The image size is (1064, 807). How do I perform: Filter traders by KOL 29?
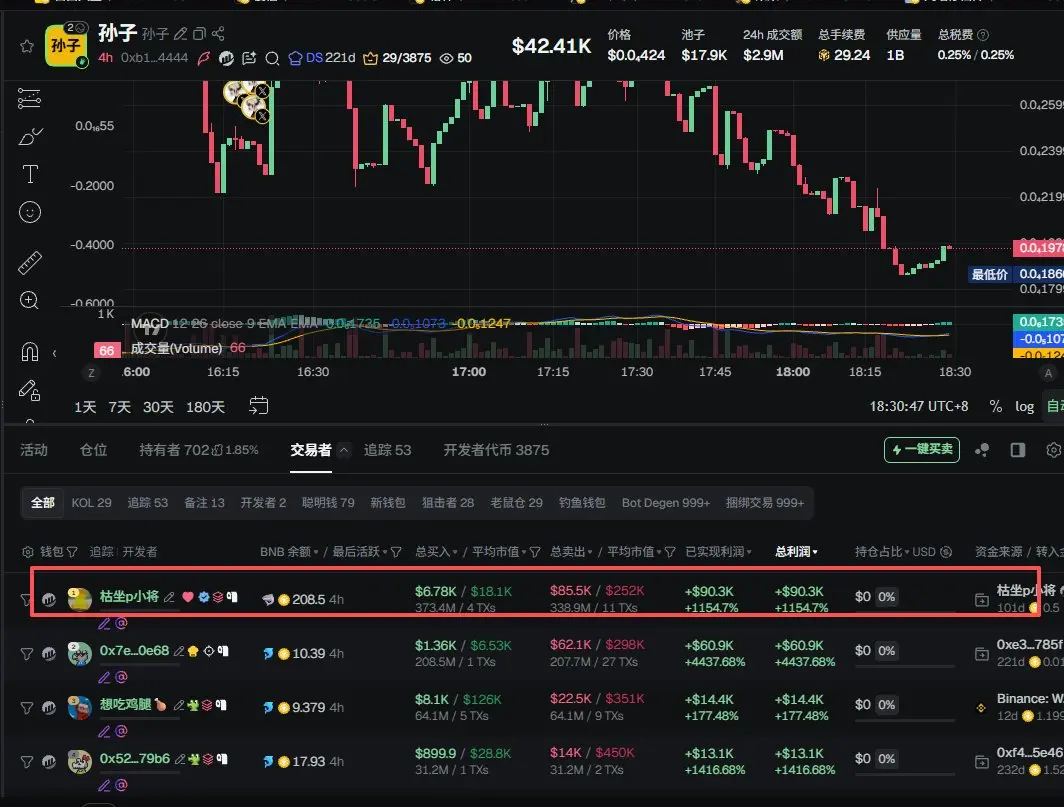coord(92,503)
